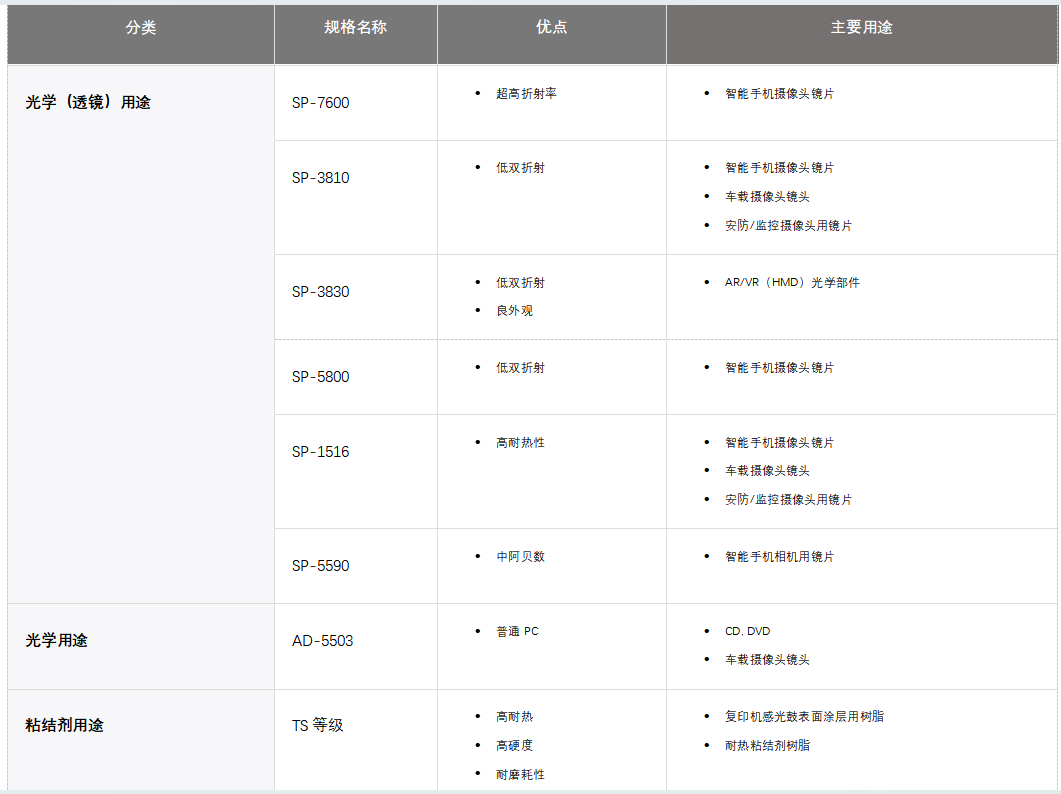Select the TS 等级 specification cell
The image size is (1061, 794).
(317, 726)
